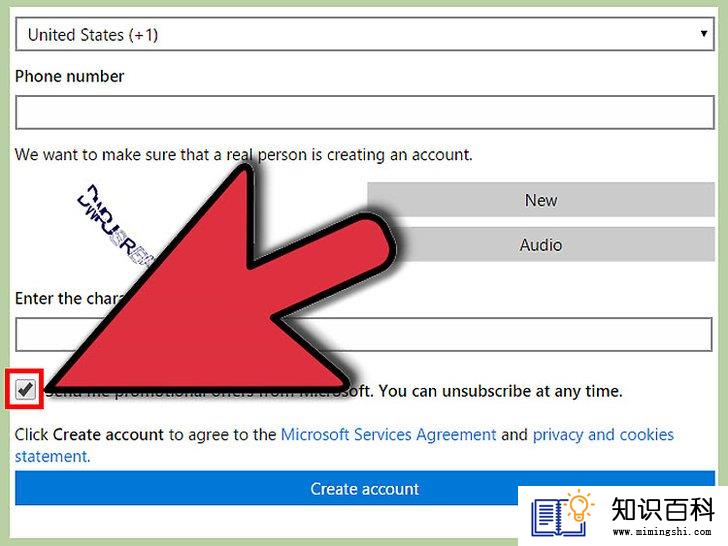Click the large red arrow graphic
The width and height of the screenshot is (728, 546).
click(x=218, y=279)
